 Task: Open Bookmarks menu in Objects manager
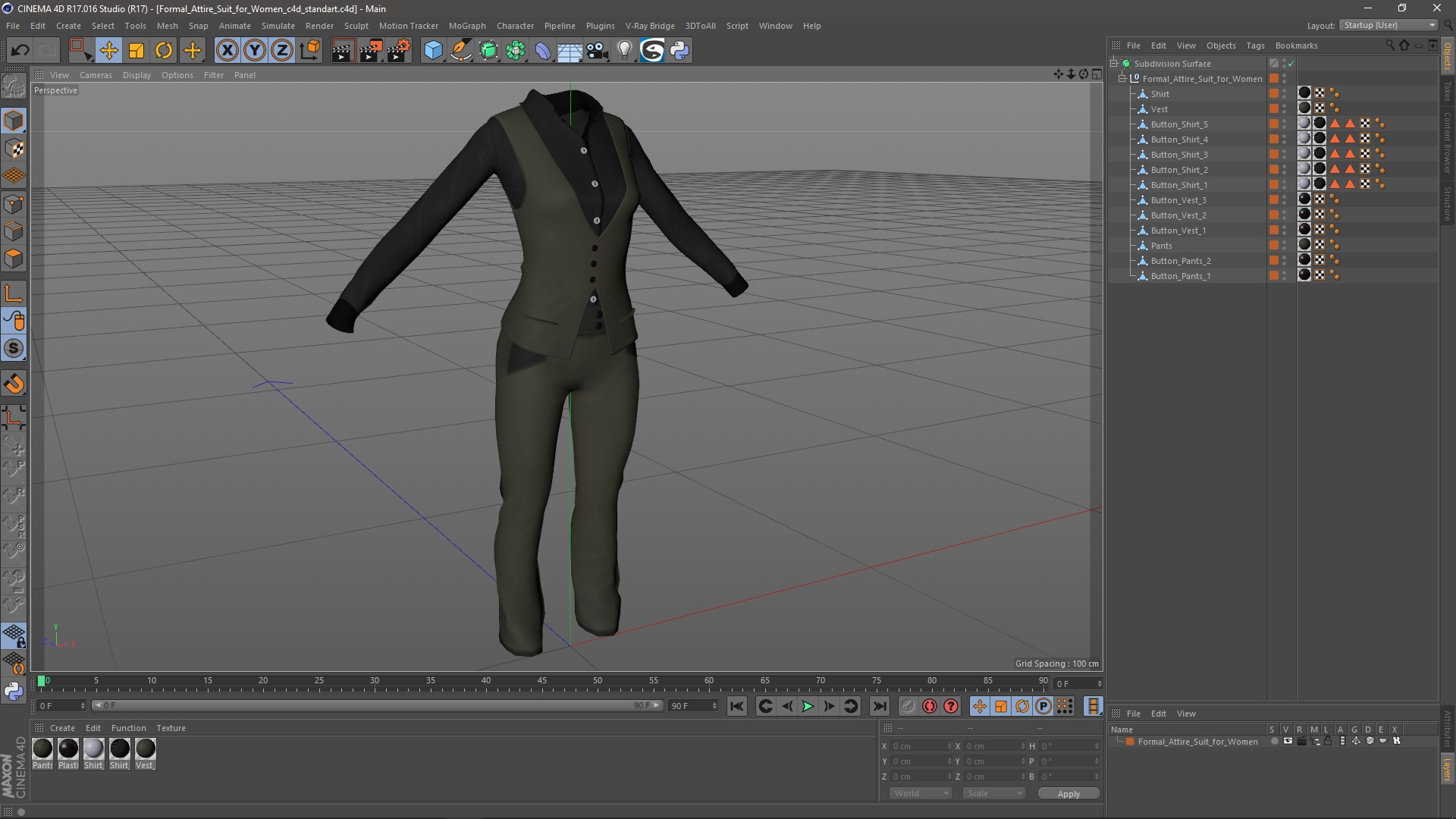point(1296,45)
